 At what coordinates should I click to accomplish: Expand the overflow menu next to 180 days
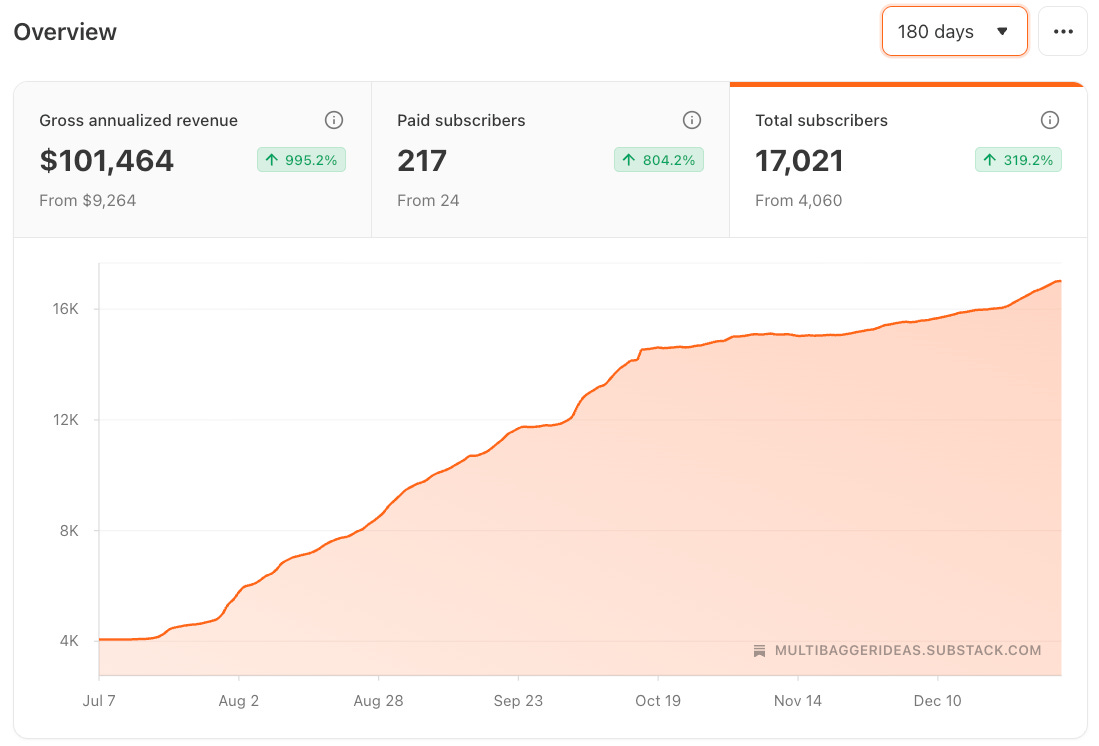(x=1063, y=31)
